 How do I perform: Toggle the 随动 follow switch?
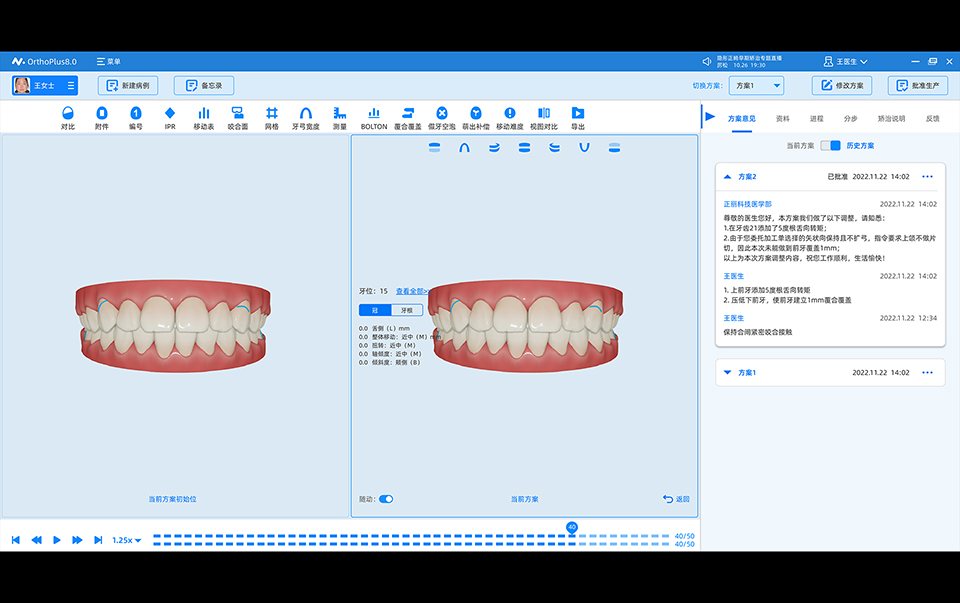(x=386, y=499)
